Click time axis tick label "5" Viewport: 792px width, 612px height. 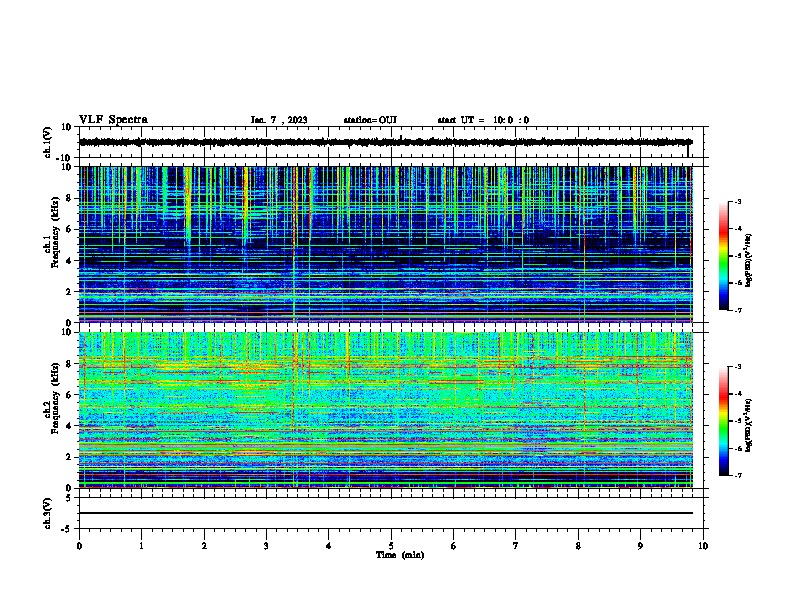click(391, 546)
